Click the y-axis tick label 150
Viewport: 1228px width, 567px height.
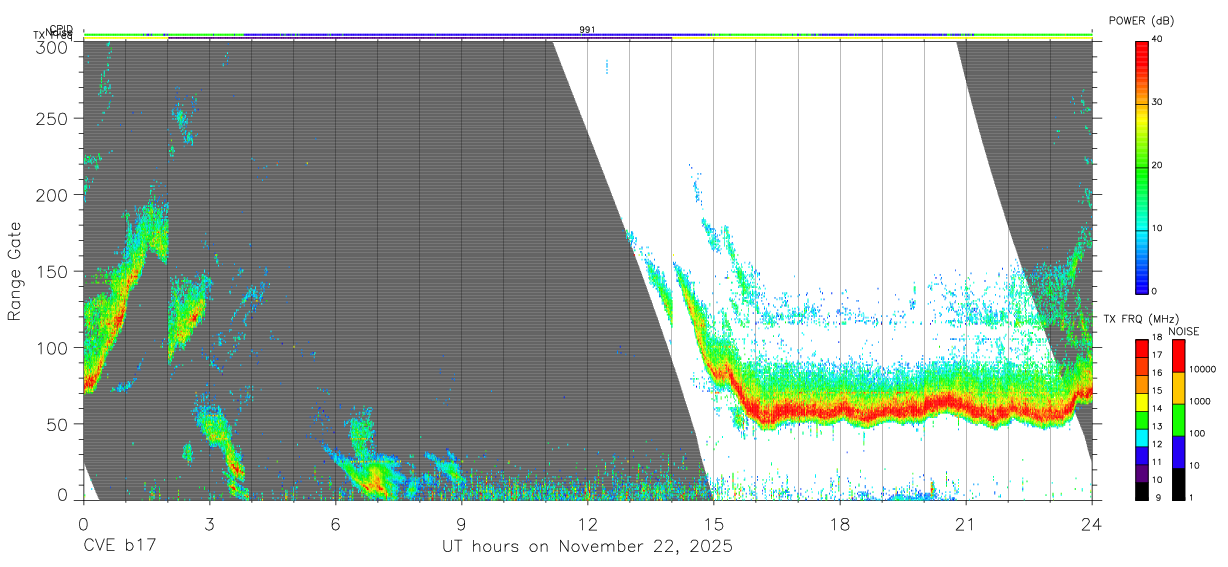53,271
